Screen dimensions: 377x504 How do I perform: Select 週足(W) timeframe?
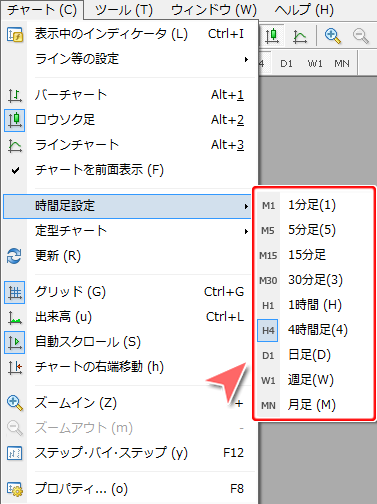click(x=311, y=380)
